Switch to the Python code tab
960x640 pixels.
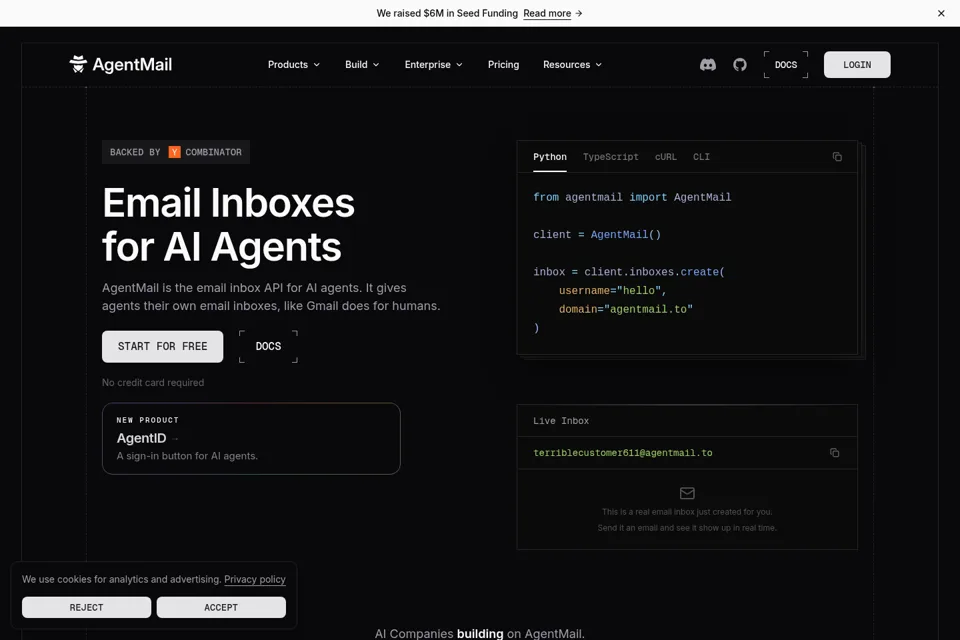[x=550, y=157]
